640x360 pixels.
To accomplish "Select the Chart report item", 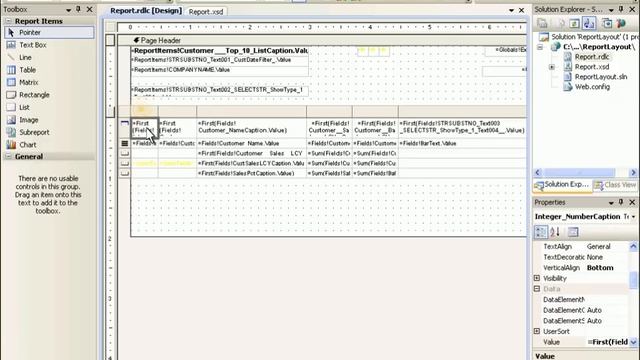I will pyautogui.click(x=49, y=145).
